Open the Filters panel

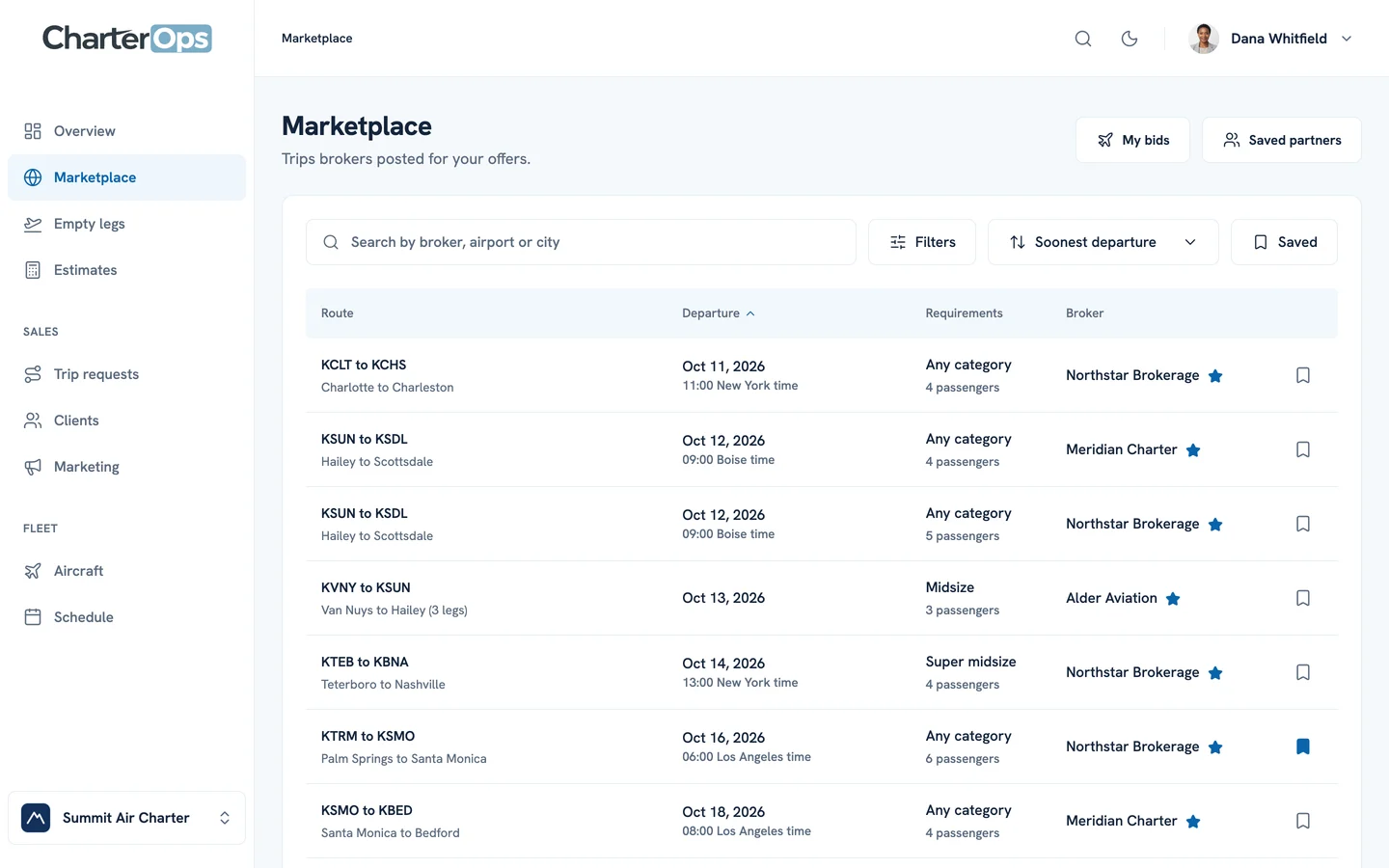(922, 242)
